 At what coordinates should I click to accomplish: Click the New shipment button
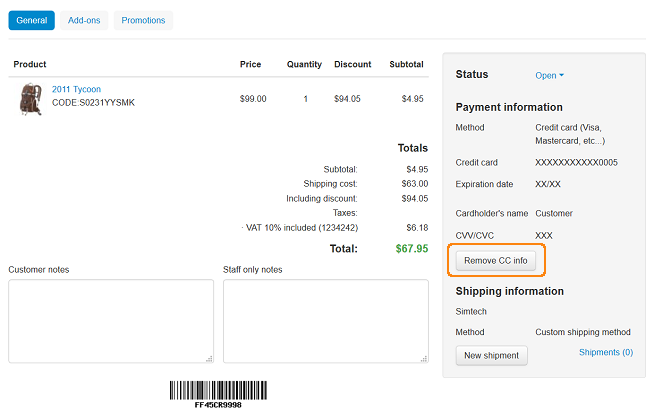pos(491,356)
